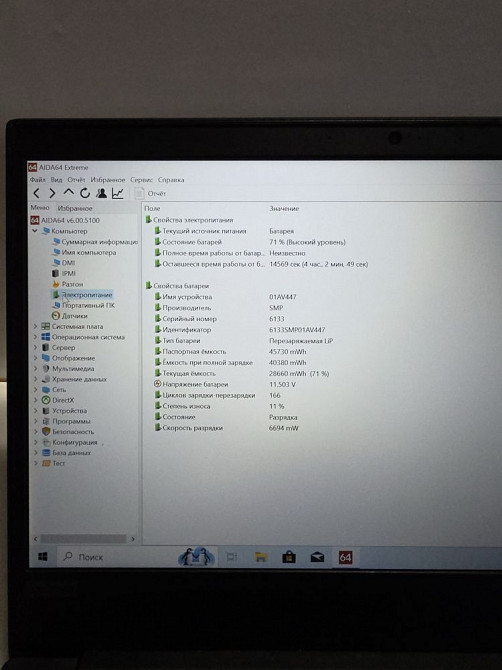The image size is (502, 670).
Task: Expand the Сервер node
Action: [x=35, y=347]
